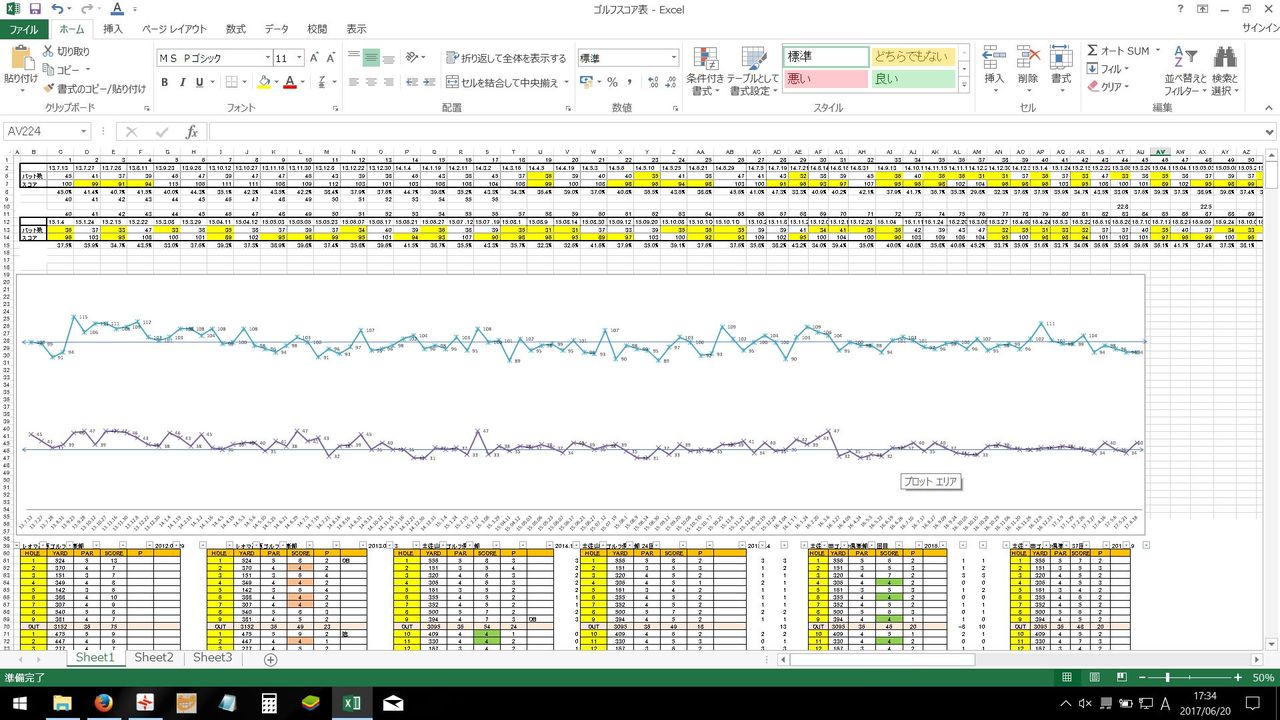Open Firefox from the taskbar

click(x=103, y=702)
